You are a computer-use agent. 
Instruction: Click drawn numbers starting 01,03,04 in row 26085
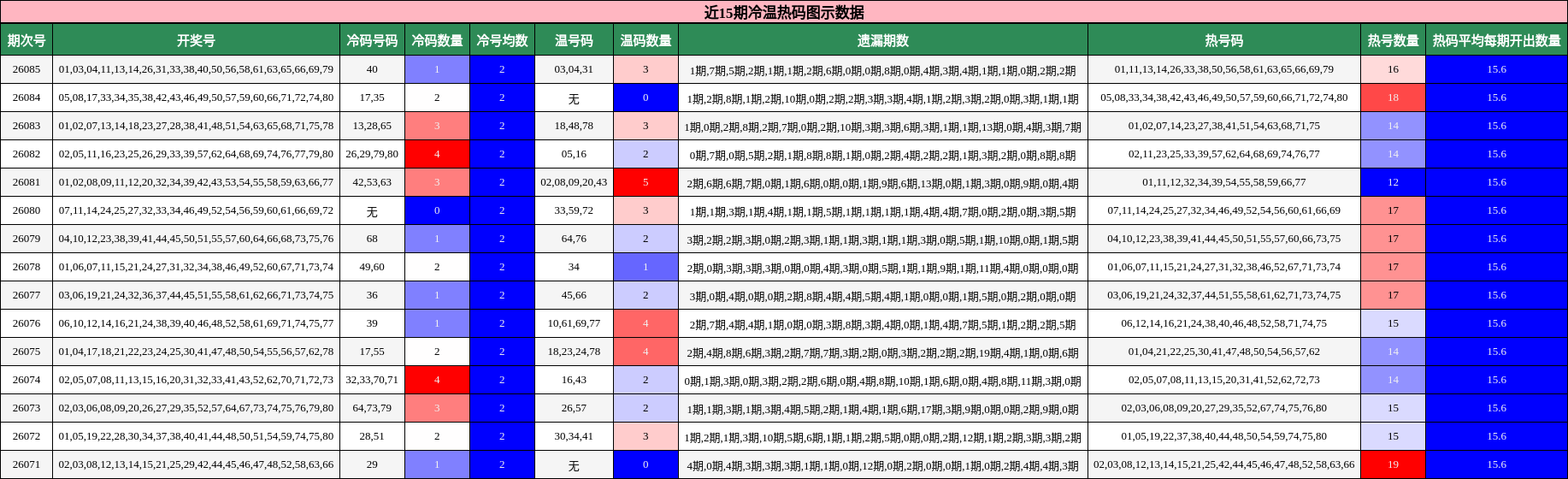coord(196,69)
